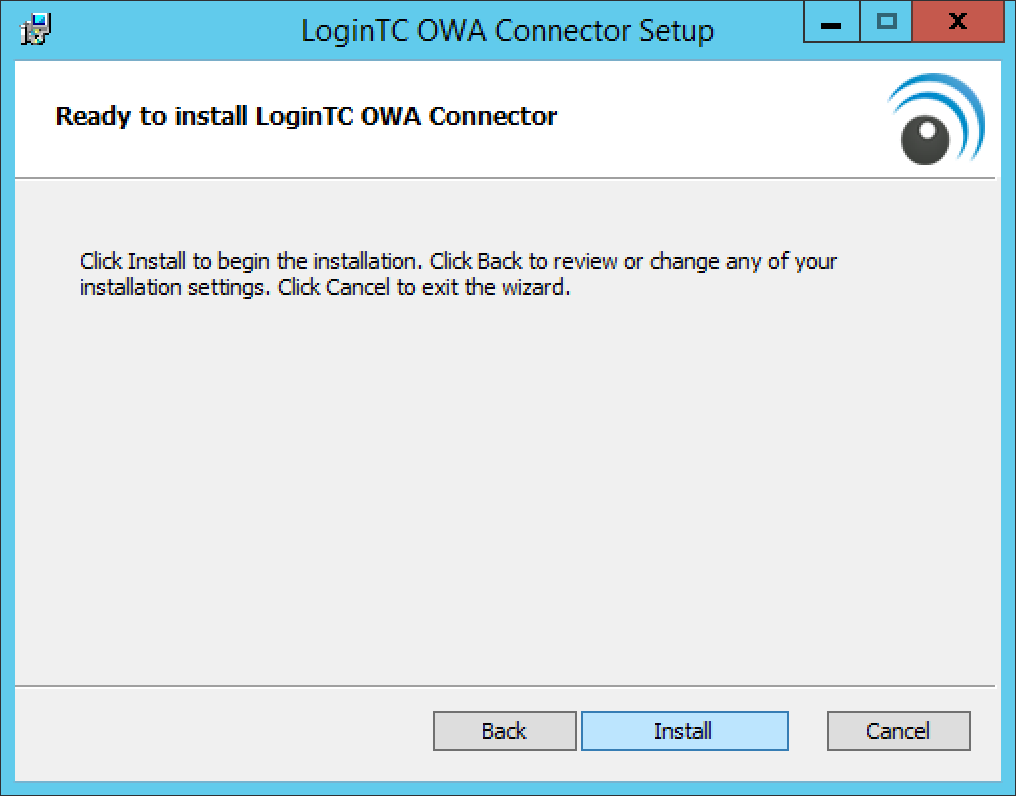Return to previous step with Back
Image resolution: width=1016 pixels, height=796 pixels.
coord(504,731)
